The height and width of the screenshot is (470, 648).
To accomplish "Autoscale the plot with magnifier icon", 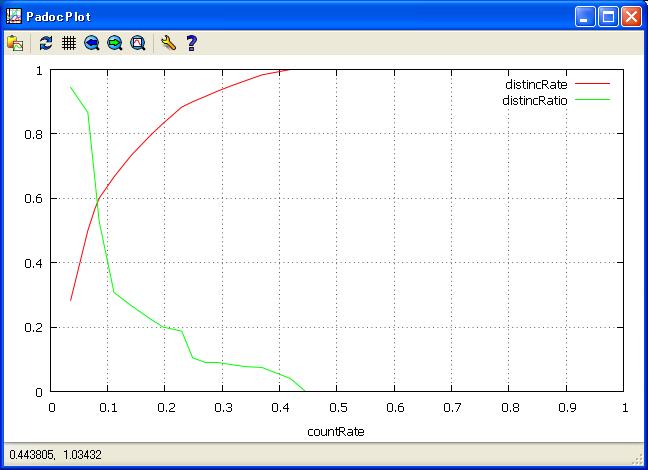I will click(x=138, y=43).
